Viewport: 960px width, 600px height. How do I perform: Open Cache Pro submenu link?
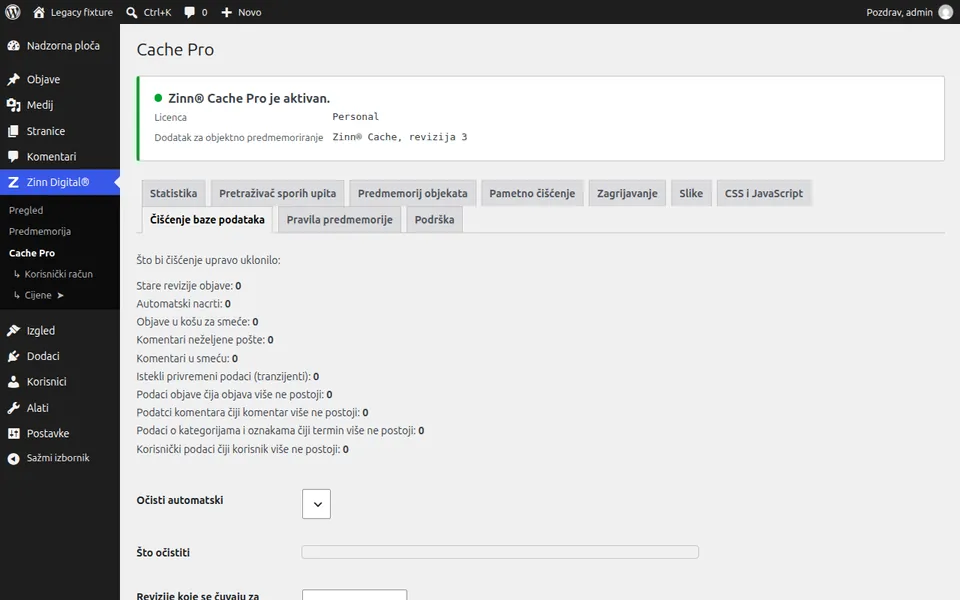(x=32, y=253)
